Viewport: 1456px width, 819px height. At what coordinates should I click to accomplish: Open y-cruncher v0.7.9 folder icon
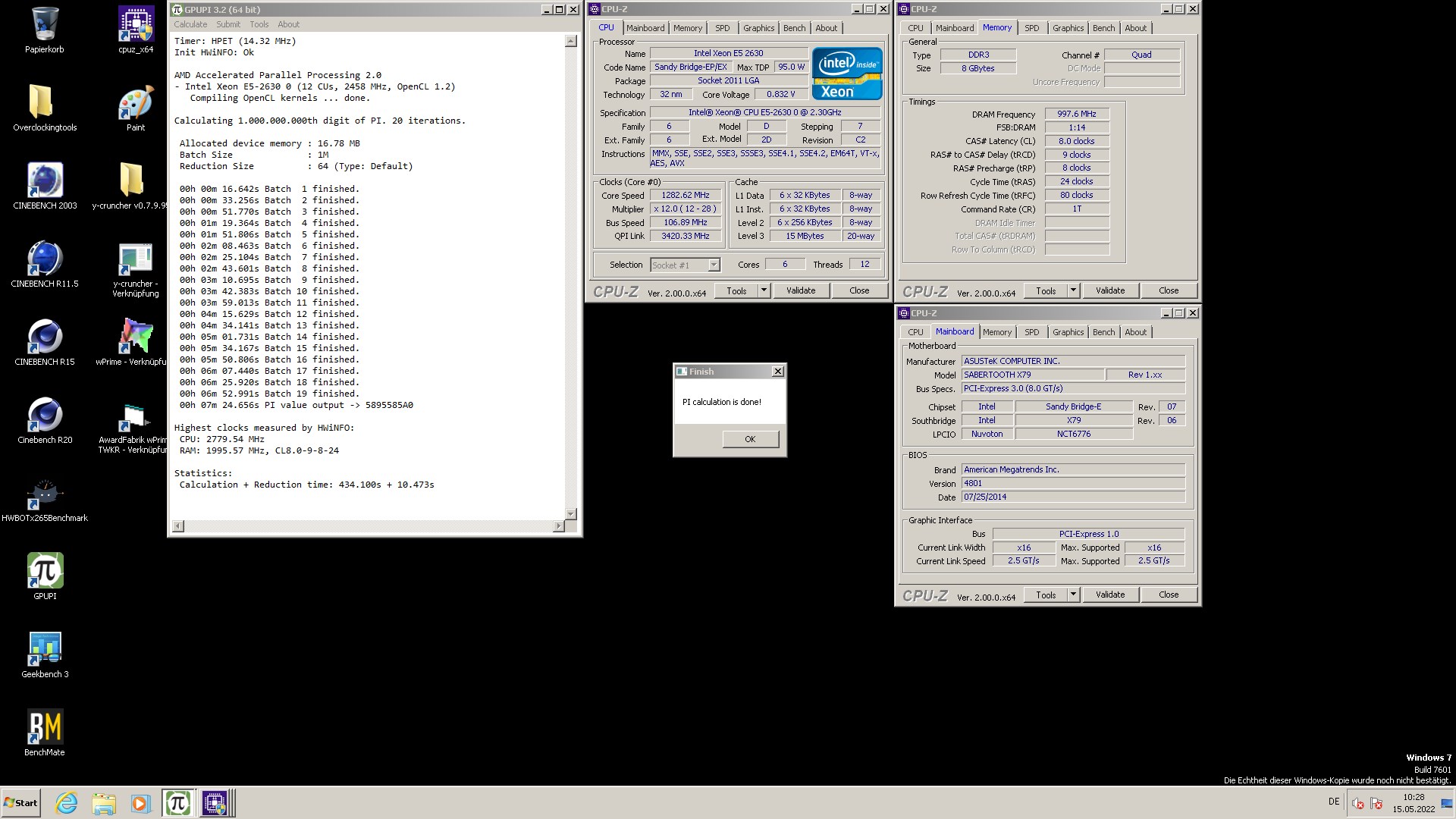point(130,186)
